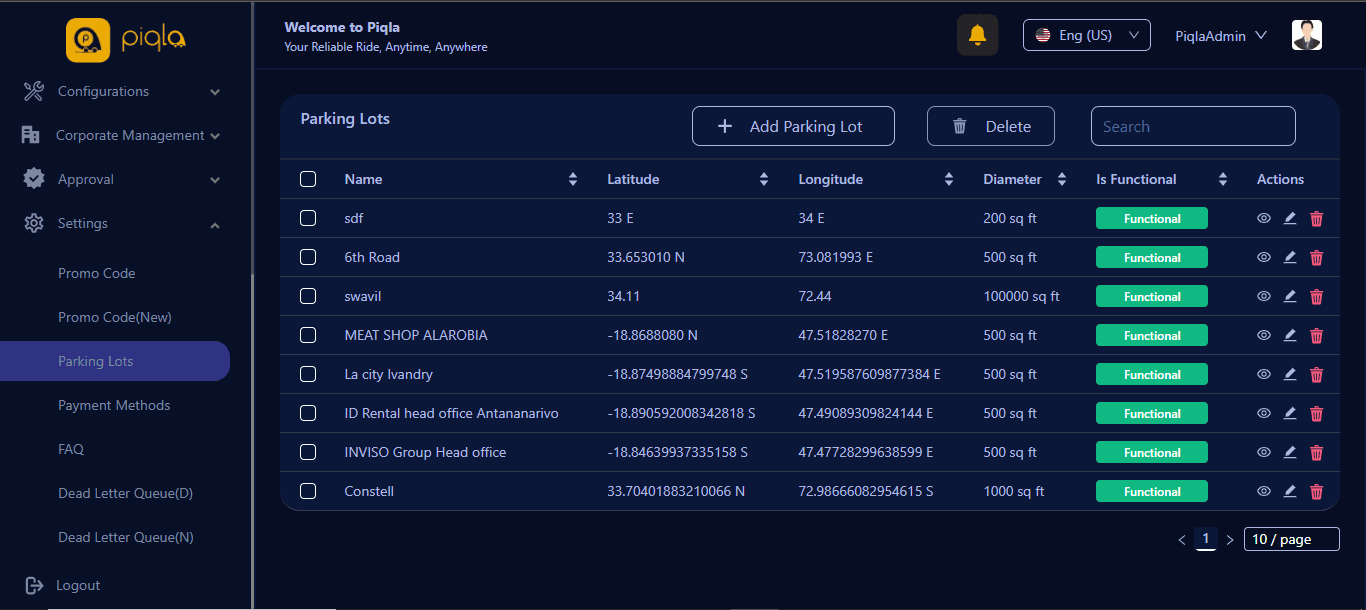Edit MEAT SHOP ALAROBIA entry
This screenshot has width=1366, height=610.
coord(1290,335)
